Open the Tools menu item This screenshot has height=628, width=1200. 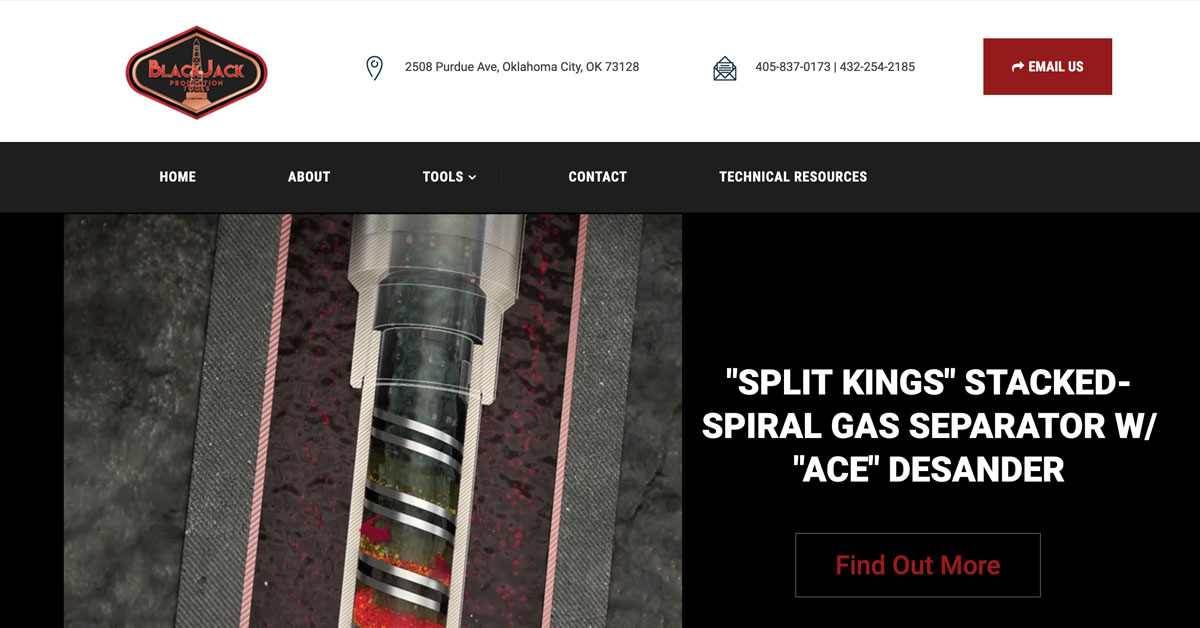click(x=442, y=177)
